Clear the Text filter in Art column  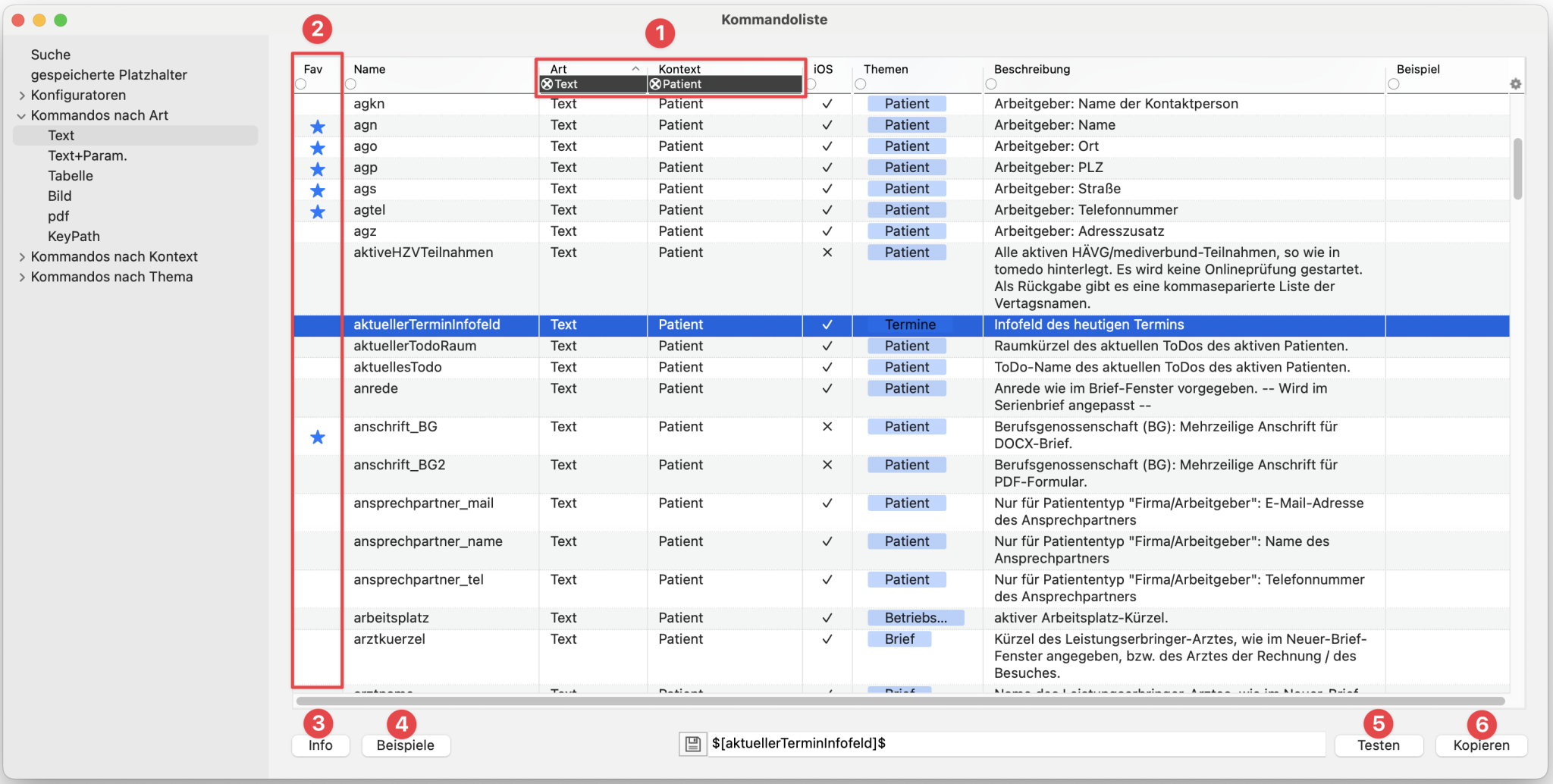tap(547, 84)
